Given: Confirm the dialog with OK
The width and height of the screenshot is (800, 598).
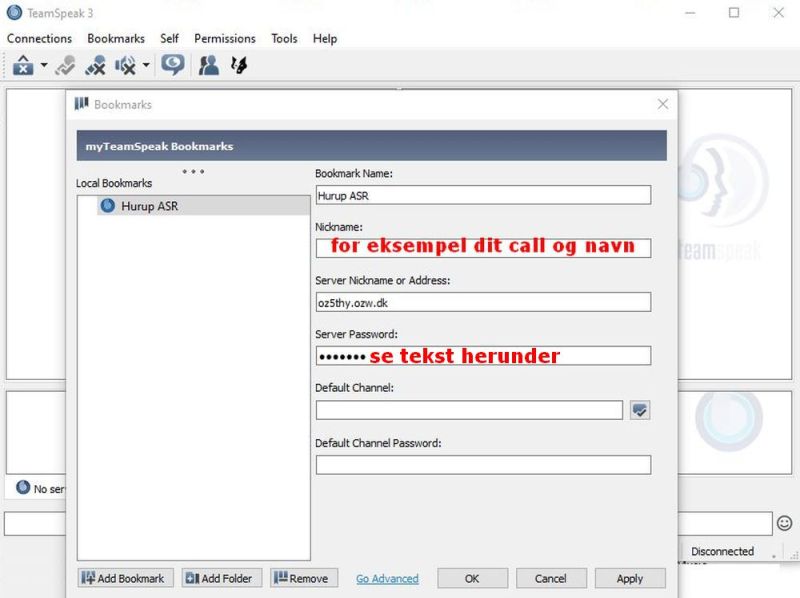Looking at the screenshot, I should 472,578.
